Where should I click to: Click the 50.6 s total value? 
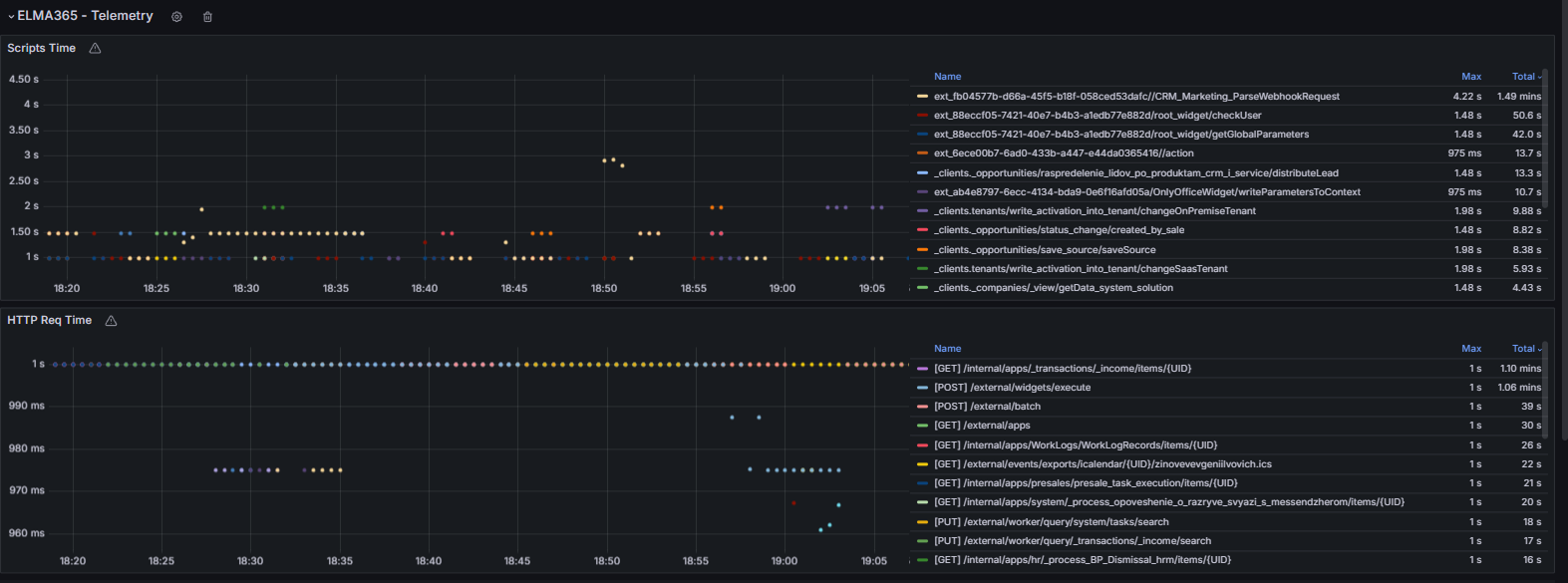coord(1527,116)
